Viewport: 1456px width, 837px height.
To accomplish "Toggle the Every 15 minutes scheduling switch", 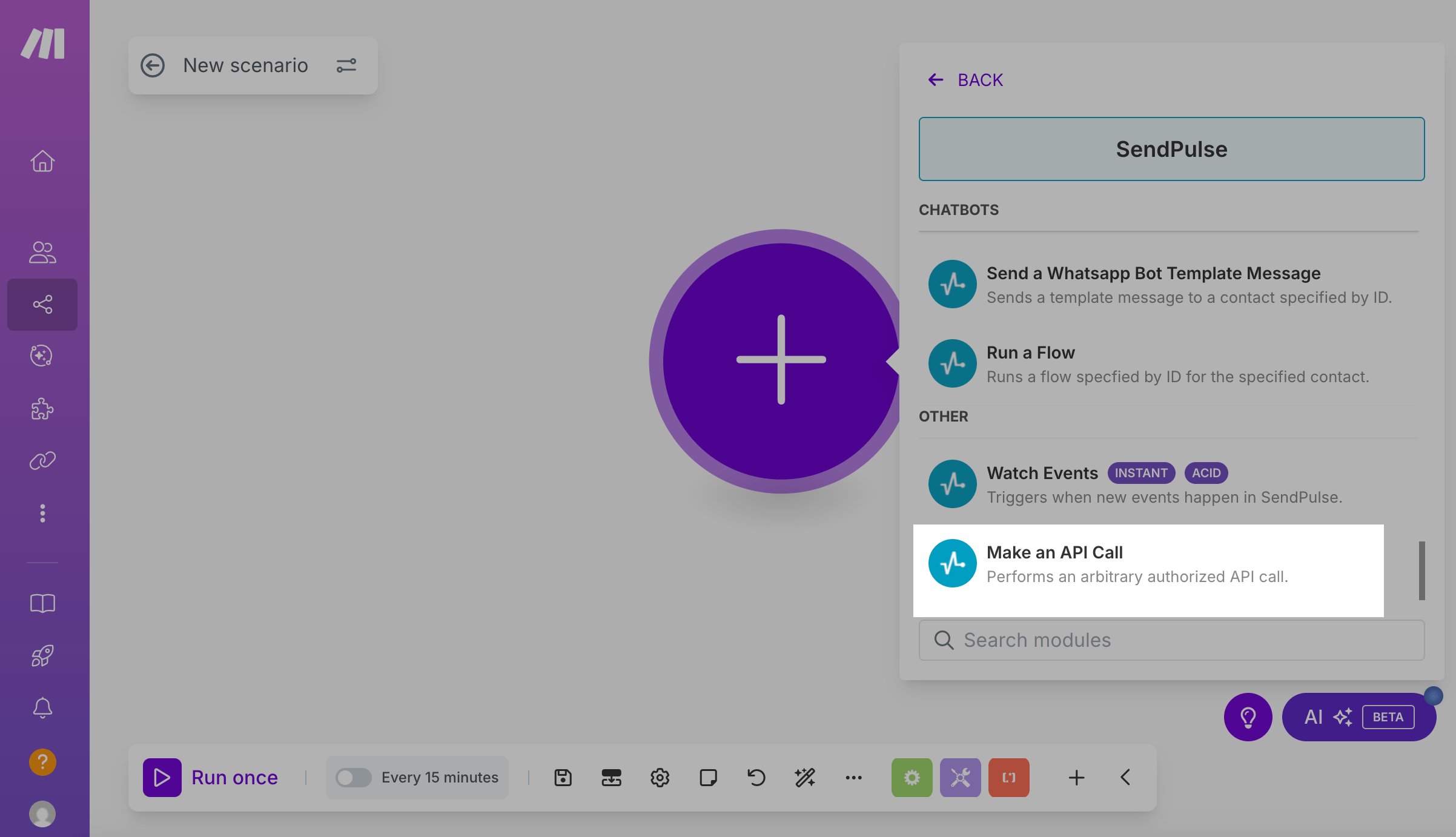I will (x=354, y=778).
